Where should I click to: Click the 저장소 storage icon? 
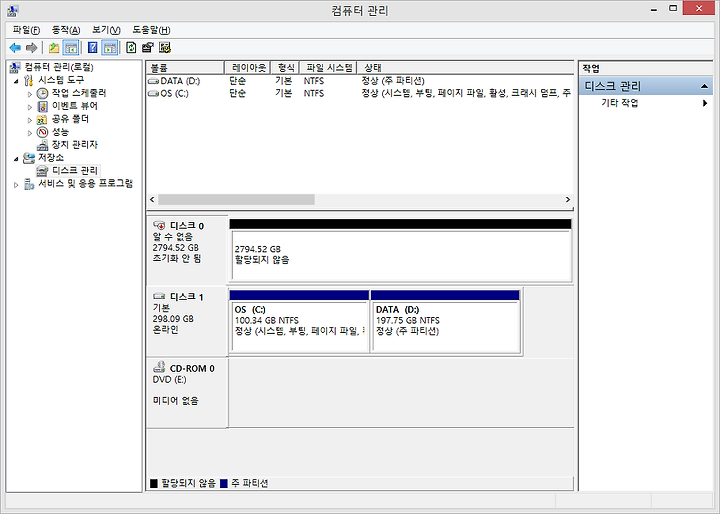29,158
